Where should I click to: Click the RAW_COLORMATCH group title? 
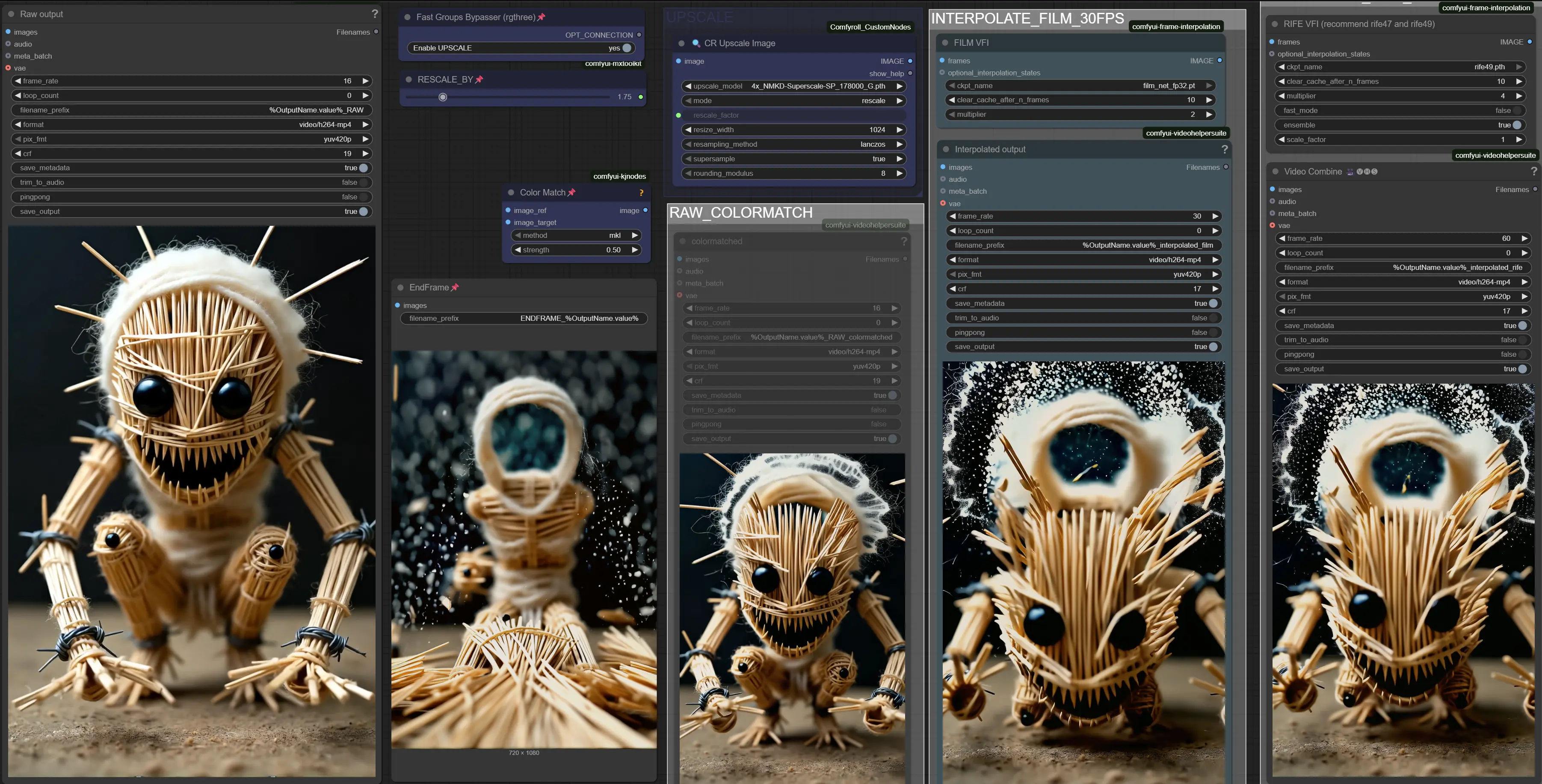[x=740, y=213]
